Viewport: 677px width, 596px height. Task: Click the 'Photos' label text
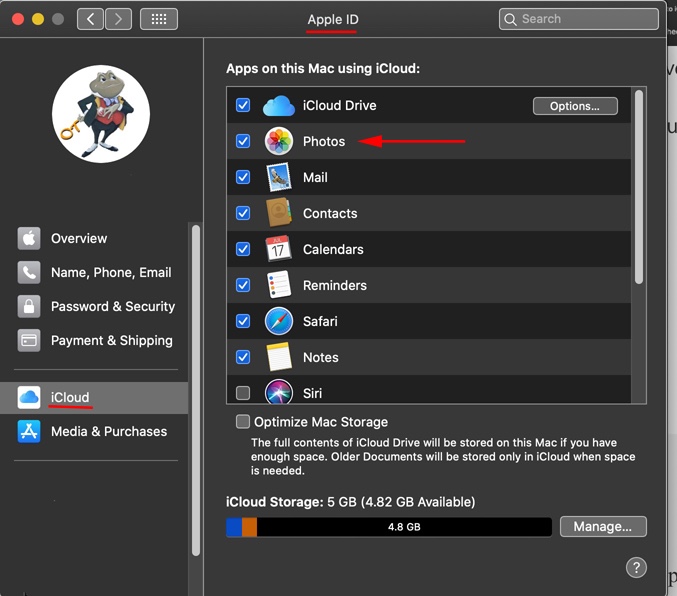click(x=324, y=141)
